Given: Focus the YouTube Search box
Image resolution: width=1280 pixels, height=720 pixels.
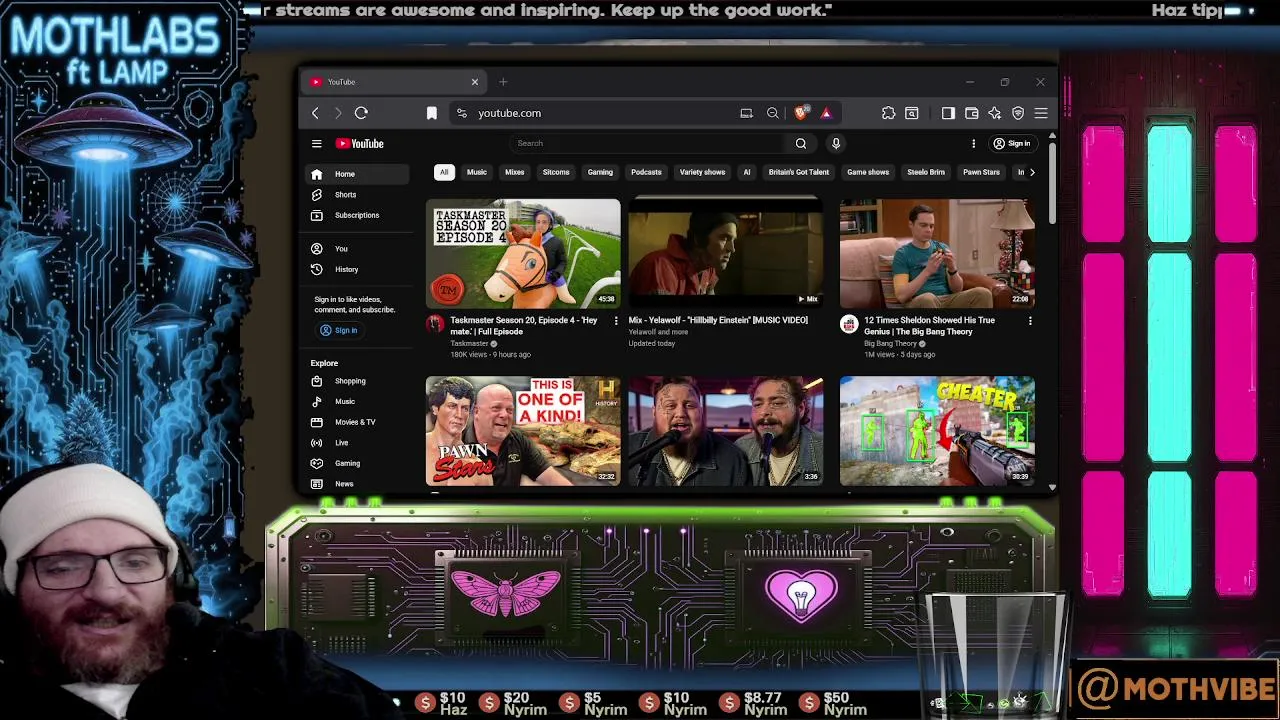Looking at the screenshot, I should click(x=650, y=143).
